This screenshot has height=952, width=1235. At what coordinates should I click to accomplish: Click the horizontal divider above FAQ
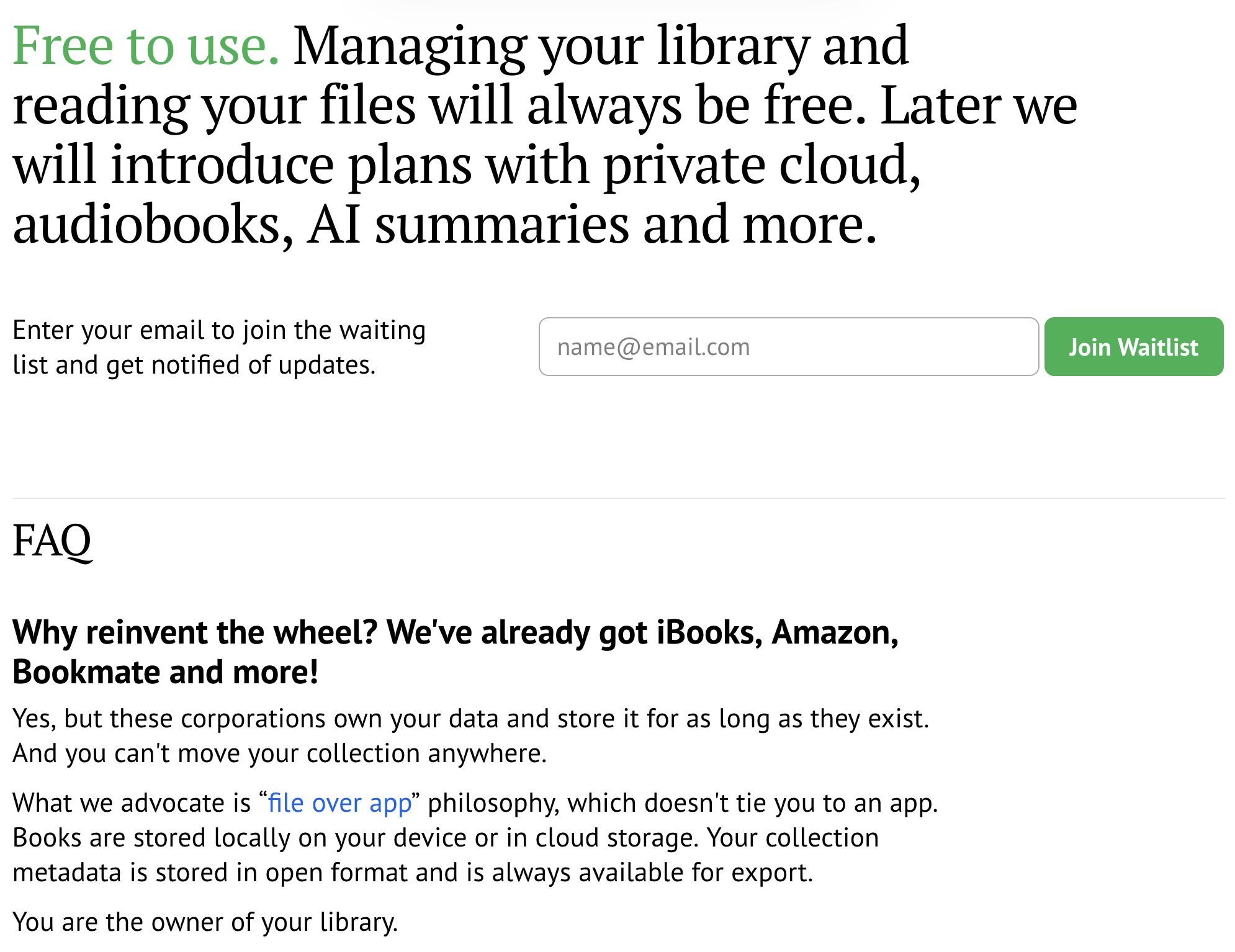tap(617, 498)
